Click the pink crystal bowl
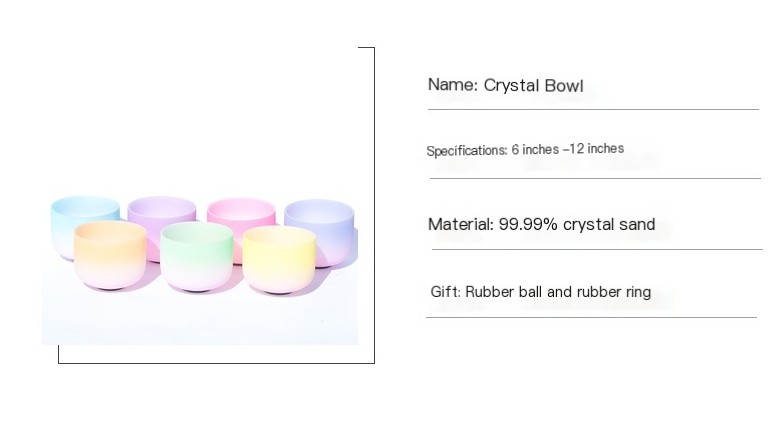The width and height of the screenshot is (776, 427). point(242,213)
